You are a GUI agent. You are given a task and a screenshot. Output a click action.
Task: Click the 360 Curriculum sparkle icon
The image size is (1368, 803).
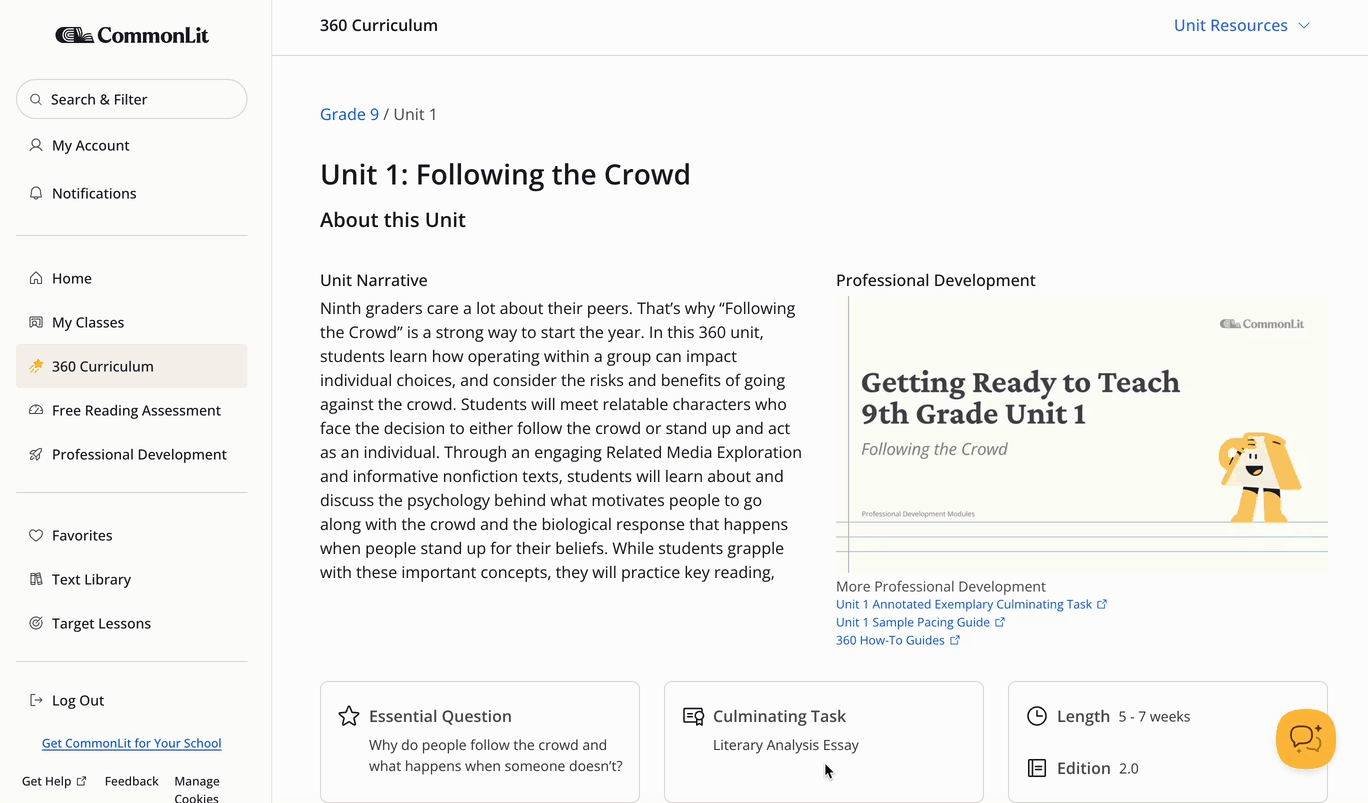tap(36, 366)
